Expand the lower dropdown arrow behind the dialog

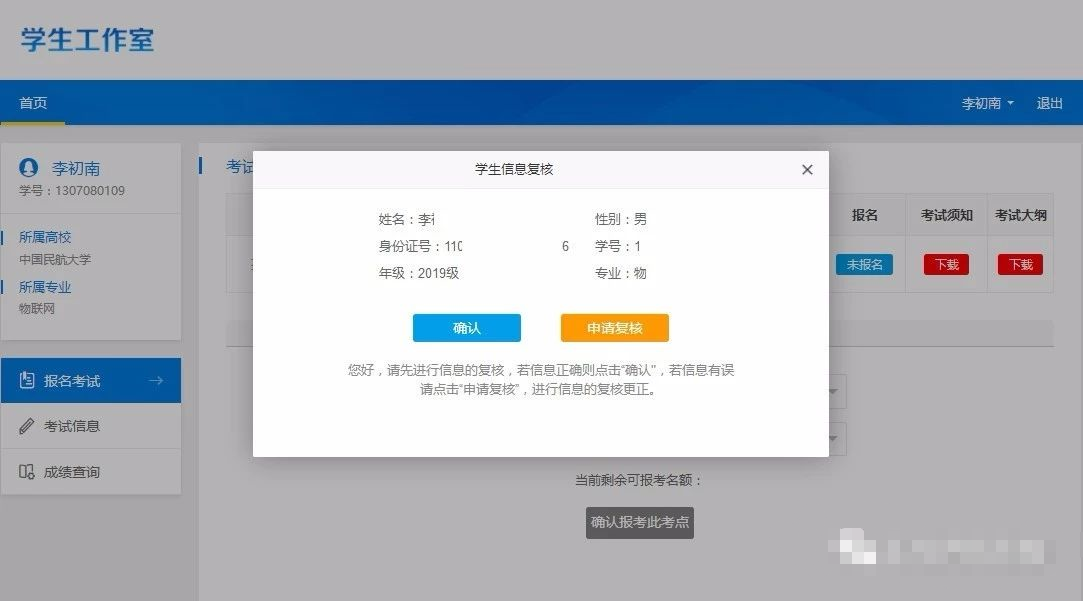click(x=834, y=439)
